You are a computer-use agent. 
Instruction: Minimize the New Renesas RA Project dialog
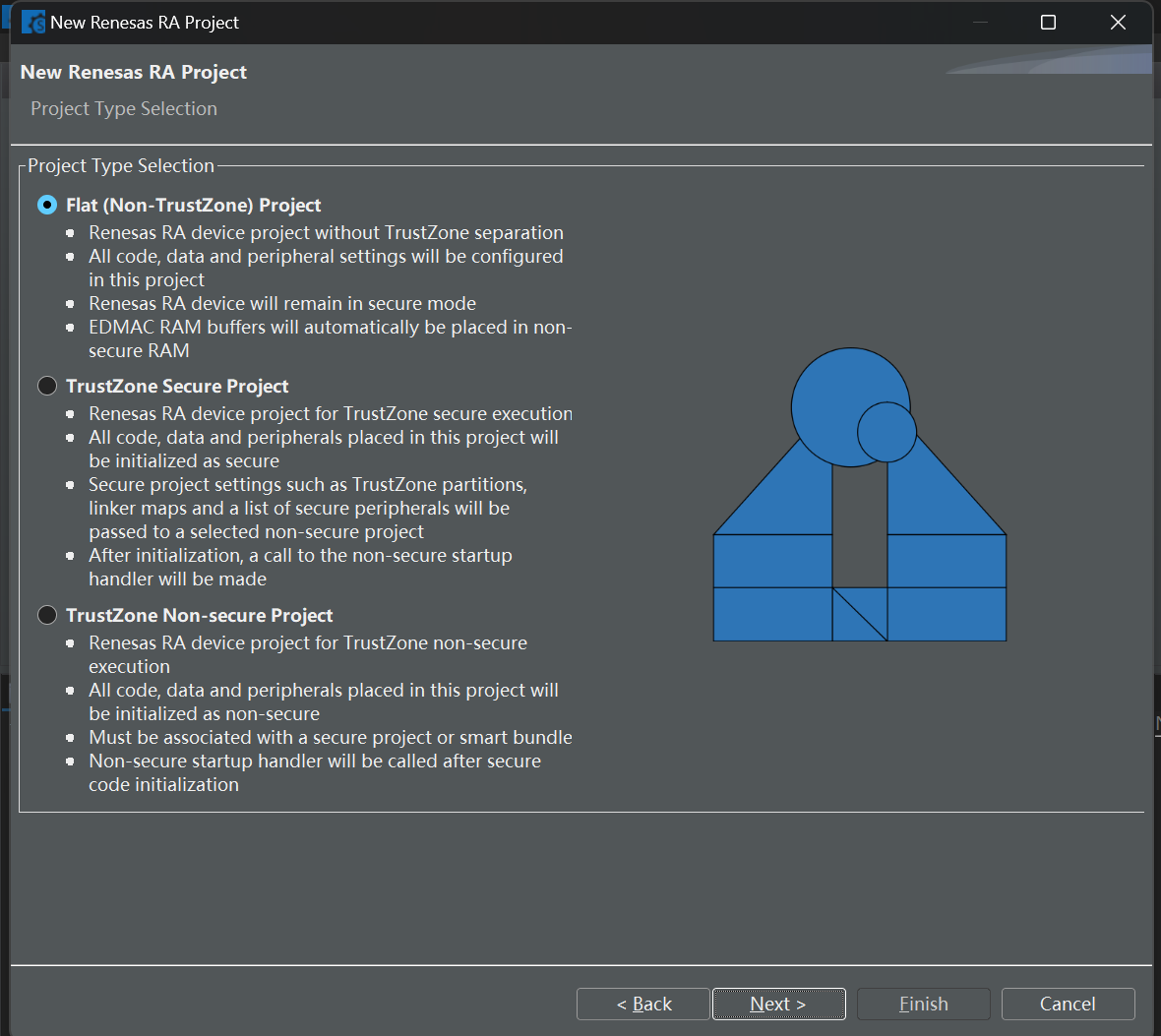tap(980, 23)
